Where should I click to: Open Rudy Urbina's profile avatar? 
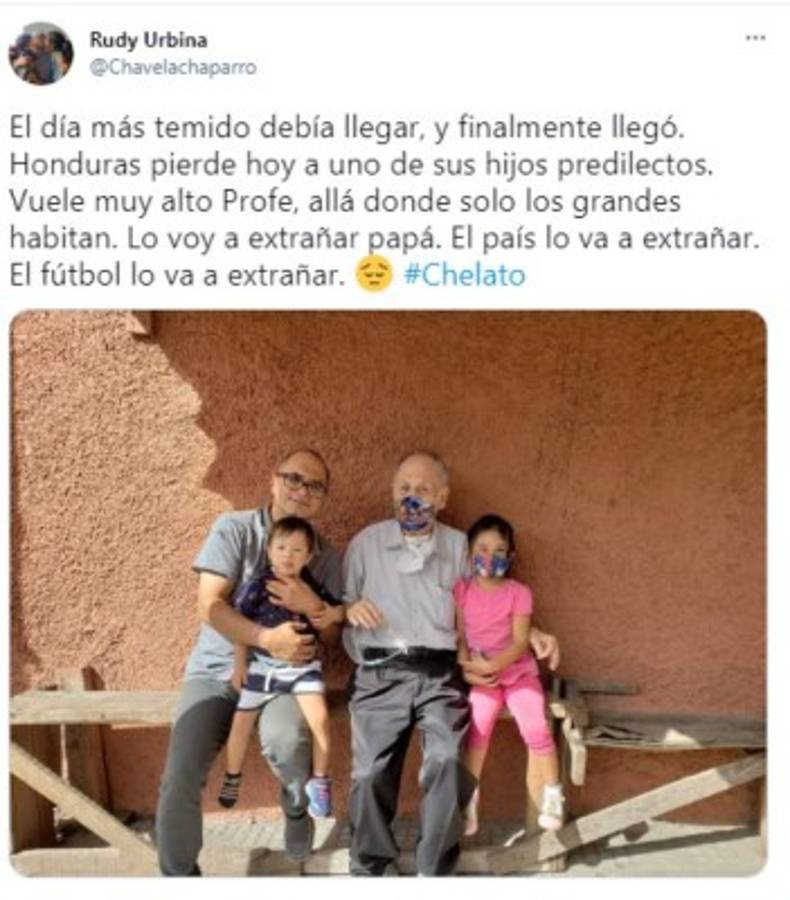[41, 53]
